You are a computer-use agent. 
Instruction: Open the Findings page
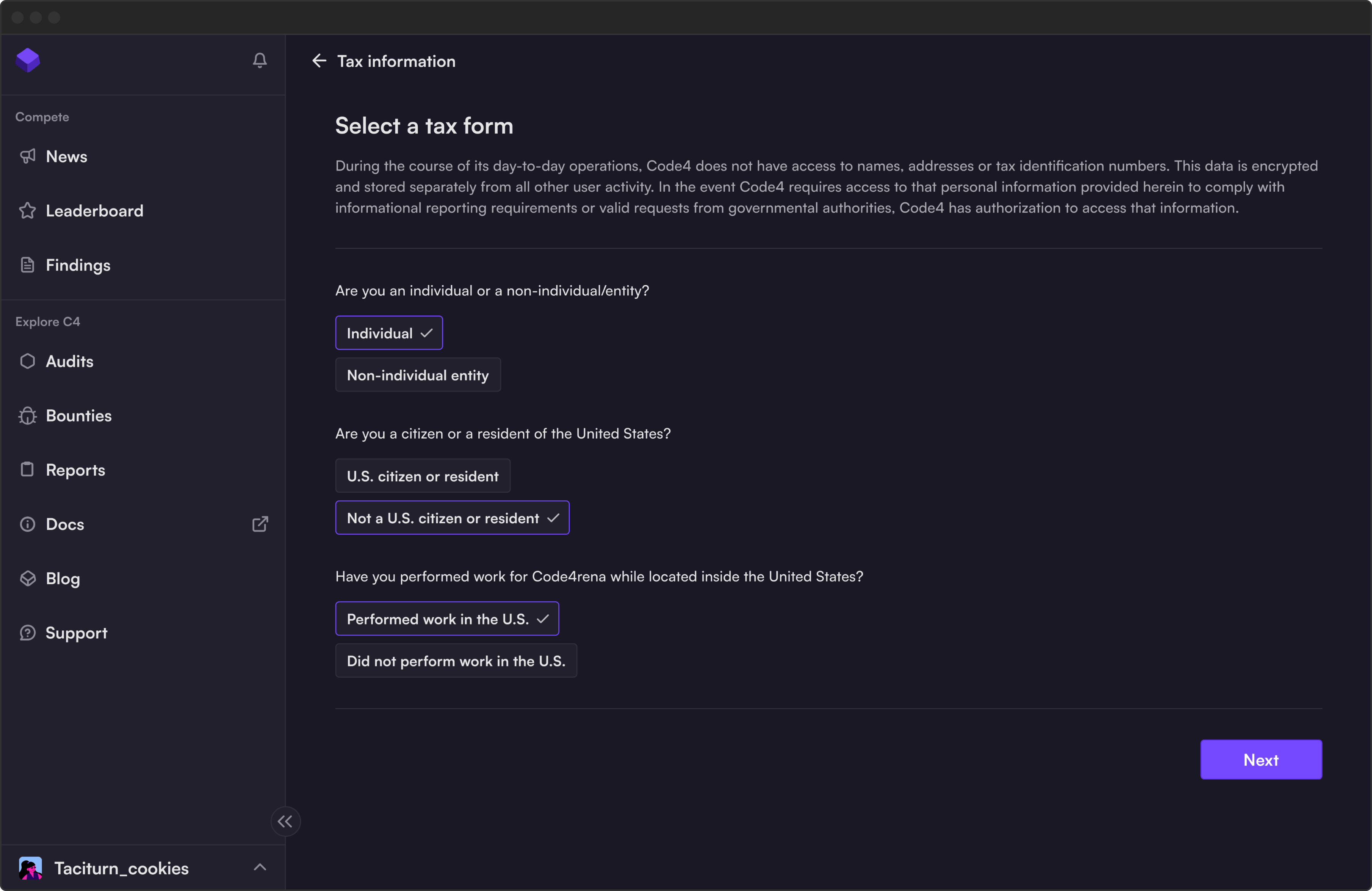[x=78, y=265]
